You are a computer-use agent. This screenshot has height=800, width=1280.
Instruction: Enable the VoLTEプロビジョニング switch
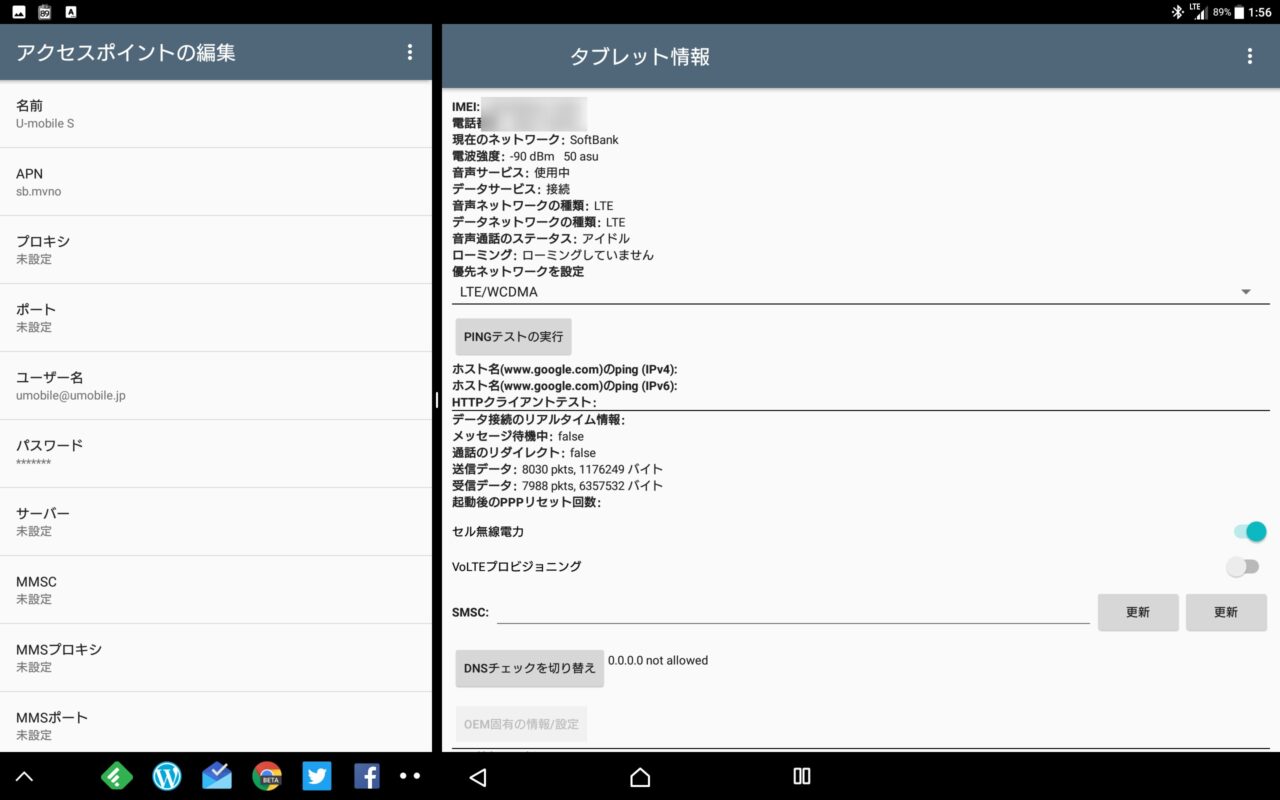tap(1243, 567)
